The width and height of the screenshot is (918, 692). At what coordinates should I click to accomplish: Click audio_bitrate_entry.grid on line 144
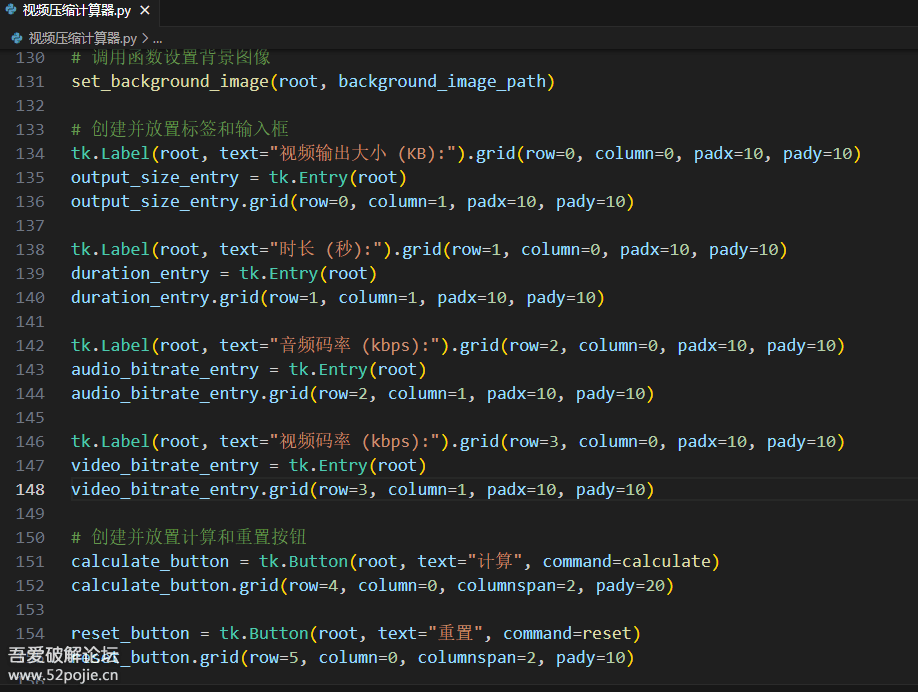pyautogui.click(x=190, y=394)
